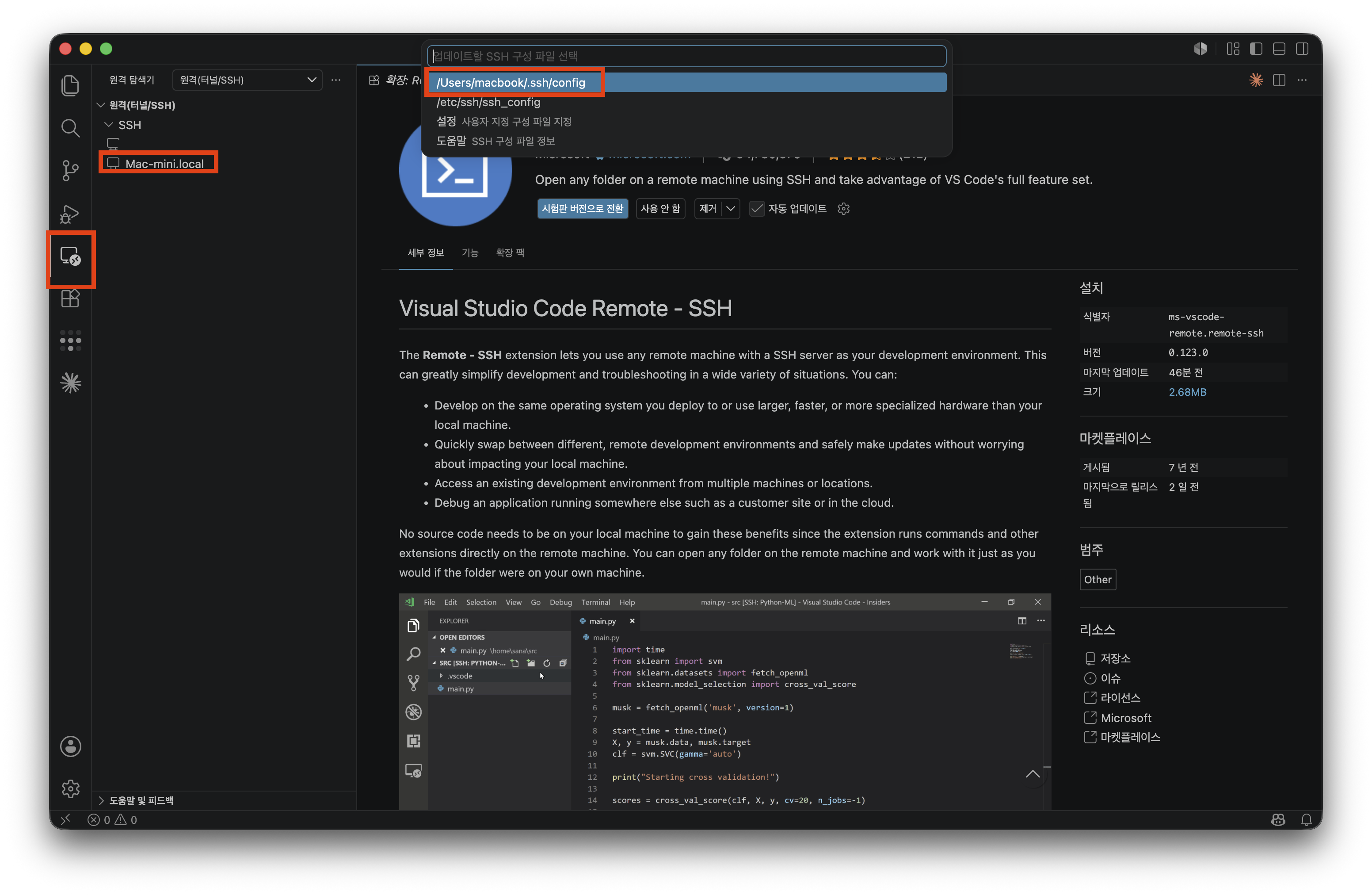The image size is (1372, 895).
Task: Open the Source Control view
Action: [70, 171]
